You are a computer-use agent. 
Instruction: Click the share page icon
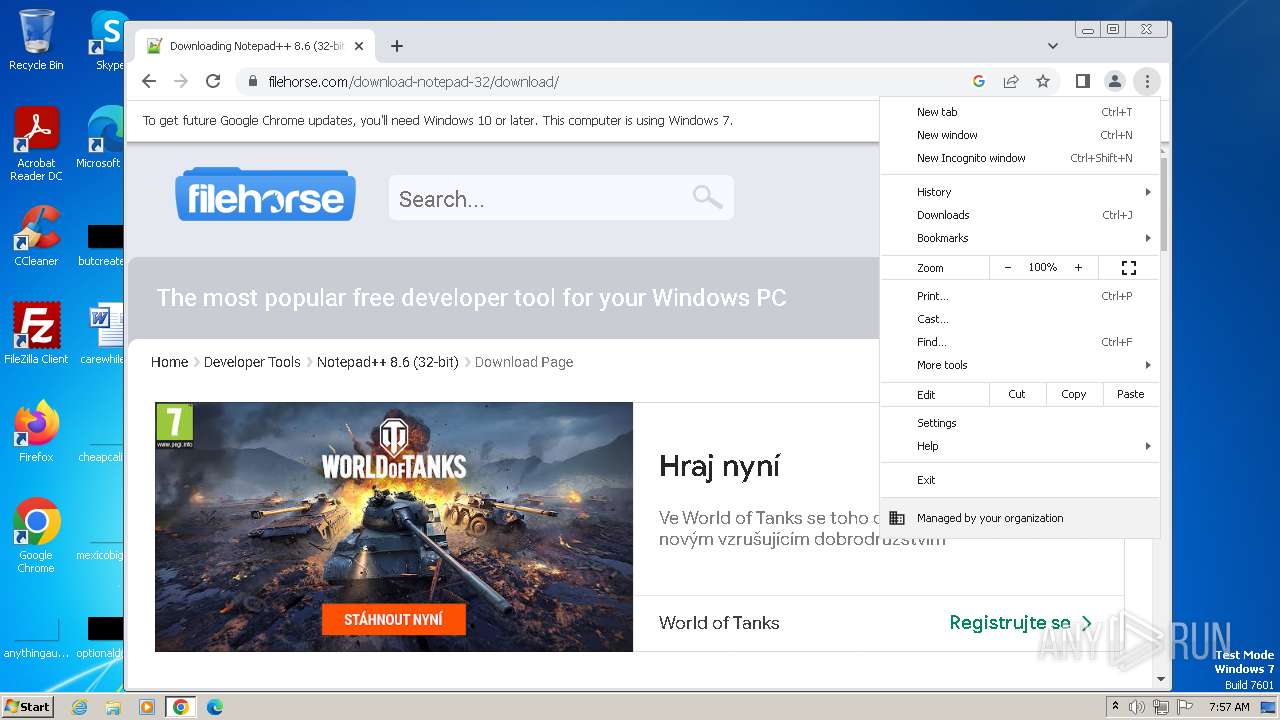(x=1011, y=81)
